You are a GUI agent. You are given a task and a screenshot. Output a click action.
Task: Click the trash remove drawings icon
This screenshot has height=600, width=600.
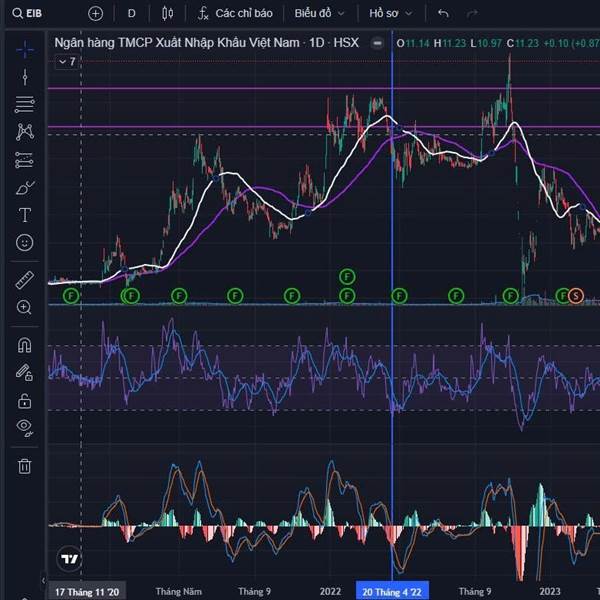[24, 466]
